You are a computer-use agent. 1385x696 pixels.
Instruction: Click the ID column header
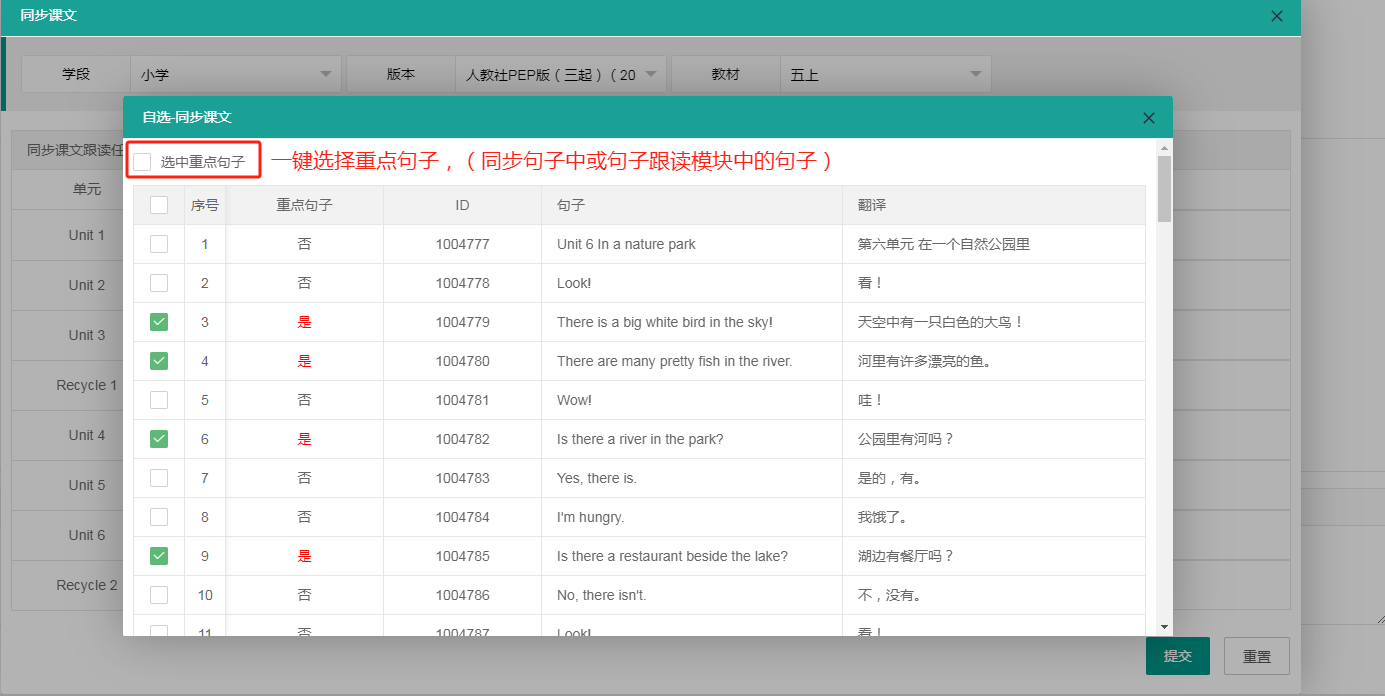tap(462, 205)
